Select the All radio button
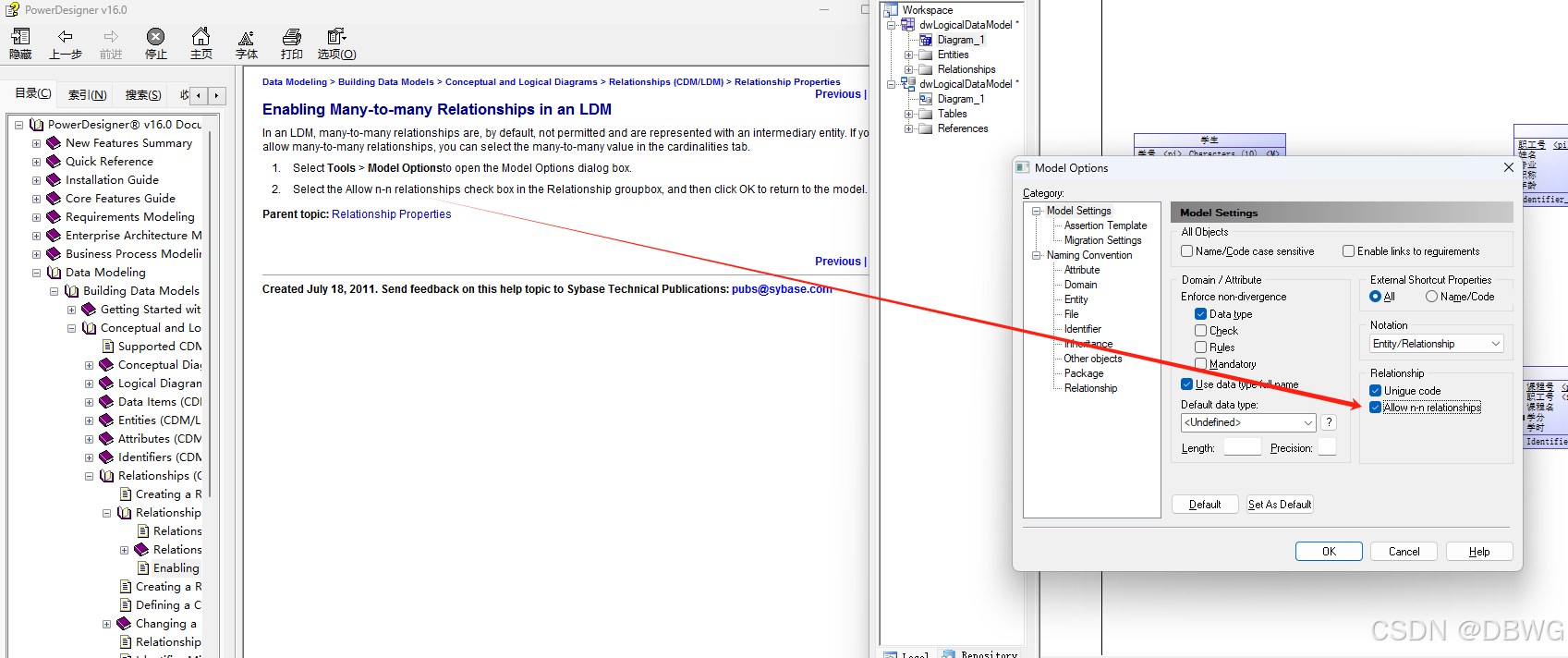The image size is (1568, 658). 1376,297
